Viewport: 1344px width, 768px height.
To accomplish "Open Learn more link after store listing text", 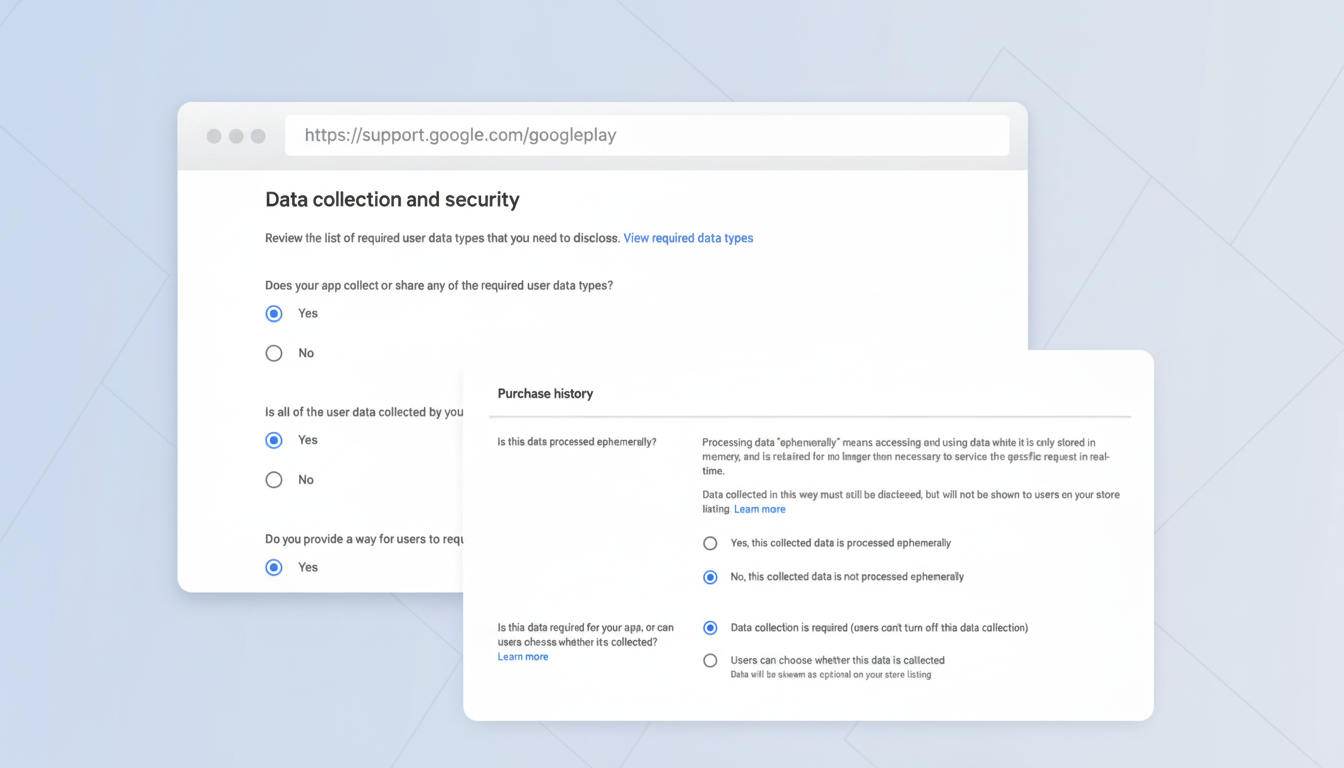I will point(759,509).
